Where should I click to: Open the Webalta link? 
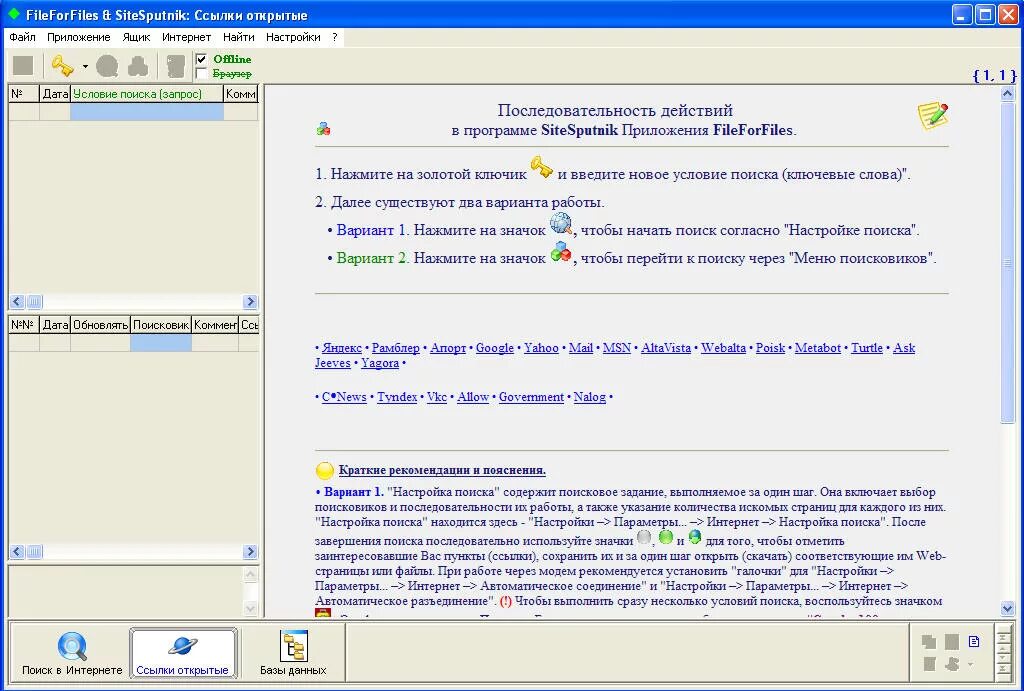(x=723, y=348)
